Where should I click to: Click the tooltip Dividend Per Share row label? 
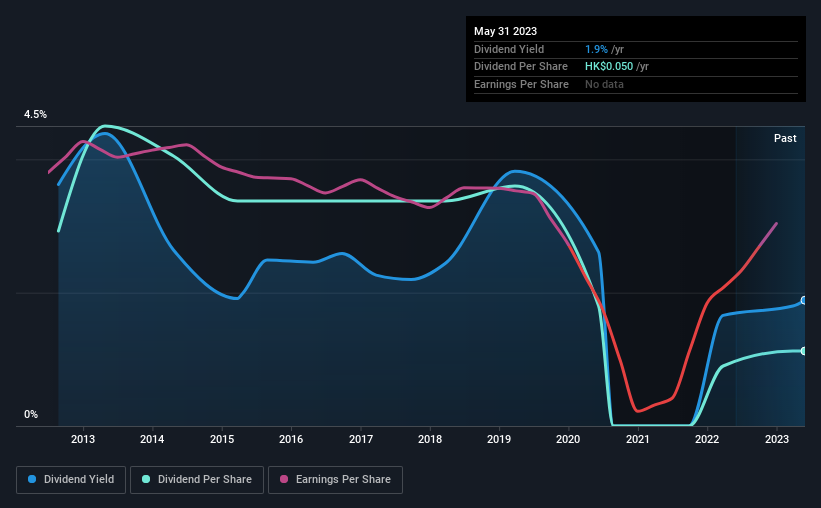click(521, 67)
